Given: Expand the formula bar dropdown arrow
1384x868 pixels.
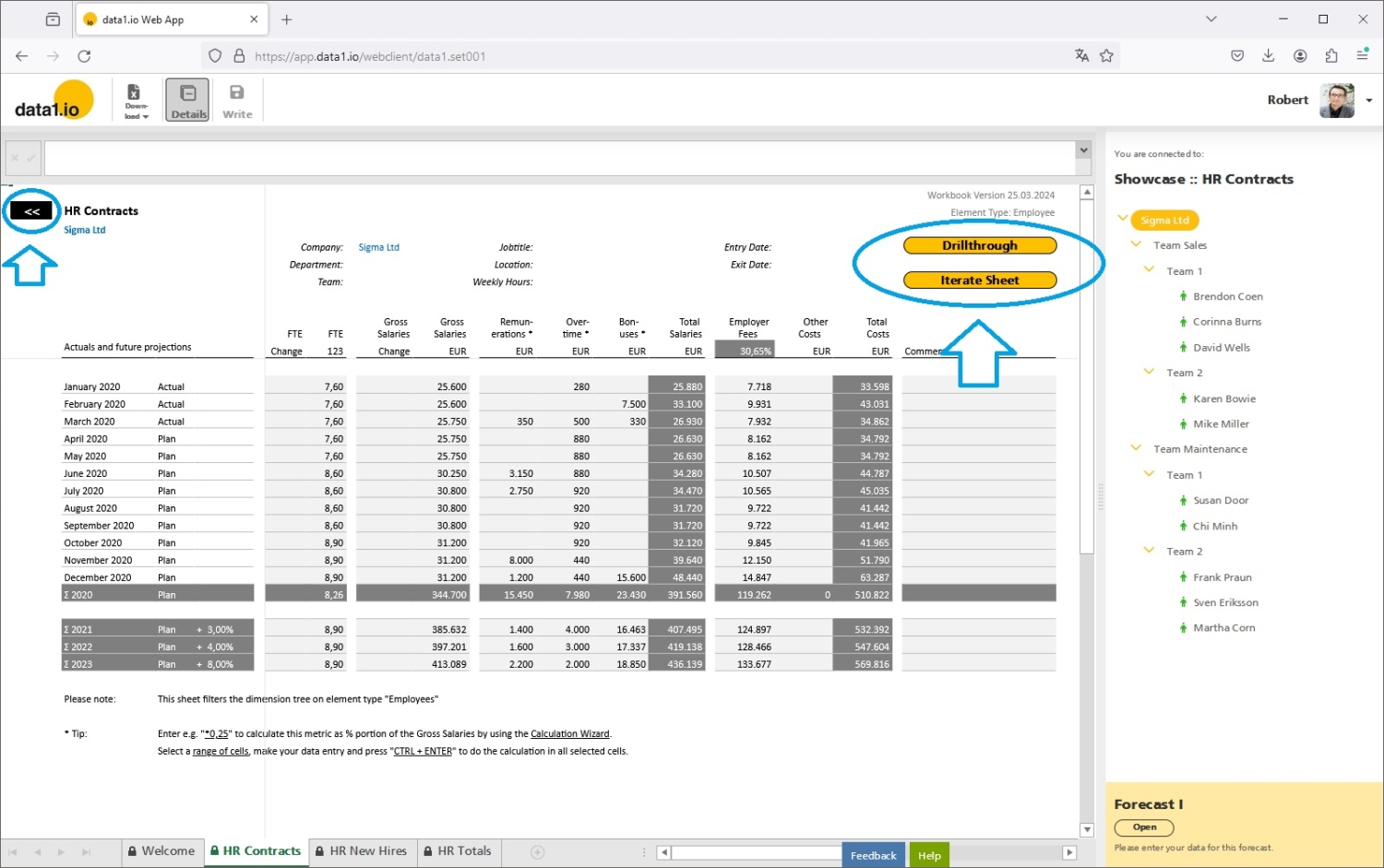Looking at the screenshot, I should [x=1084, y=149].
